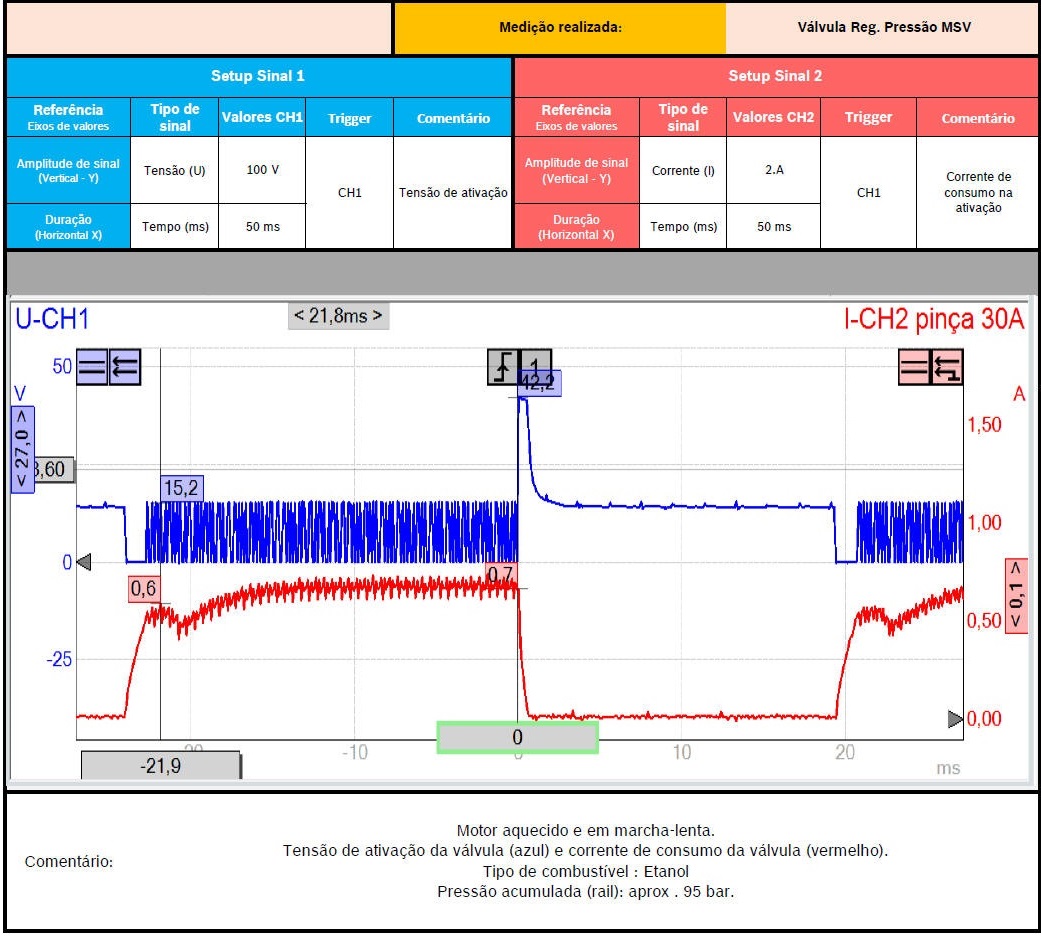Click the blue 27,0 voltage difference indicator
This screenshot has width=1041, height=942.
20,448
